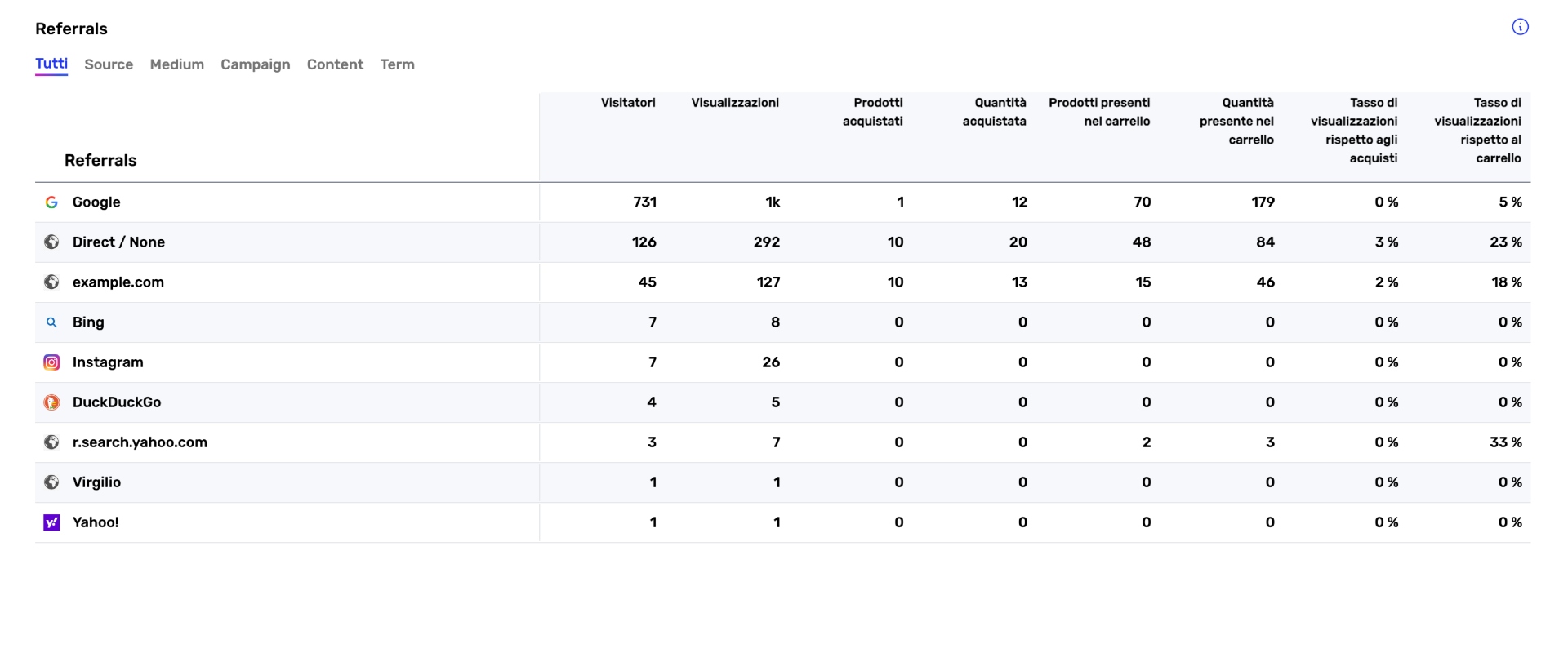The height and width of the screenshot is (653, 1568).
Task: Click the Referrals column header label
Action: 100,160
